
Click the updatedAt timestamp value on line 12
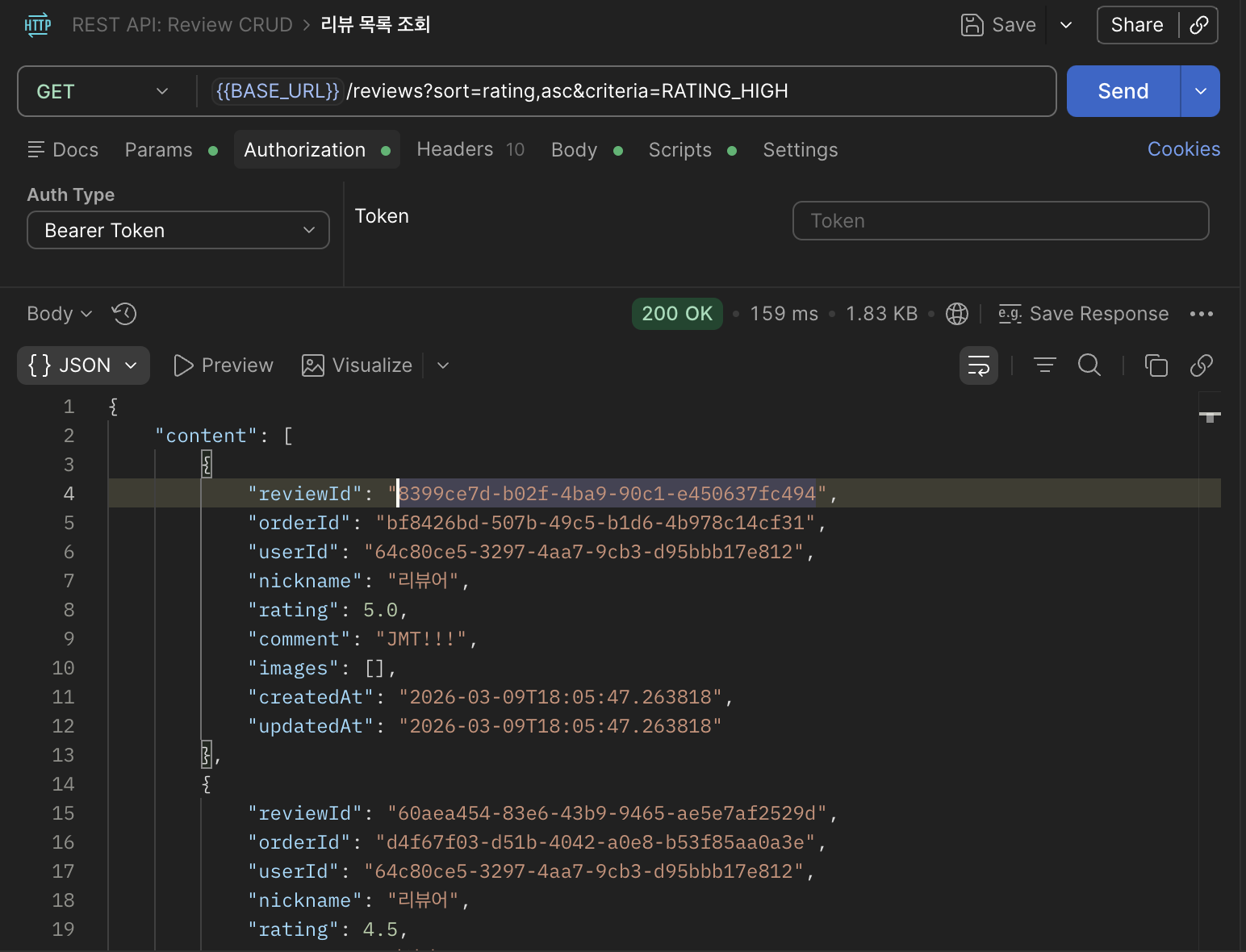pyautogui.click(x=561, y=726)
